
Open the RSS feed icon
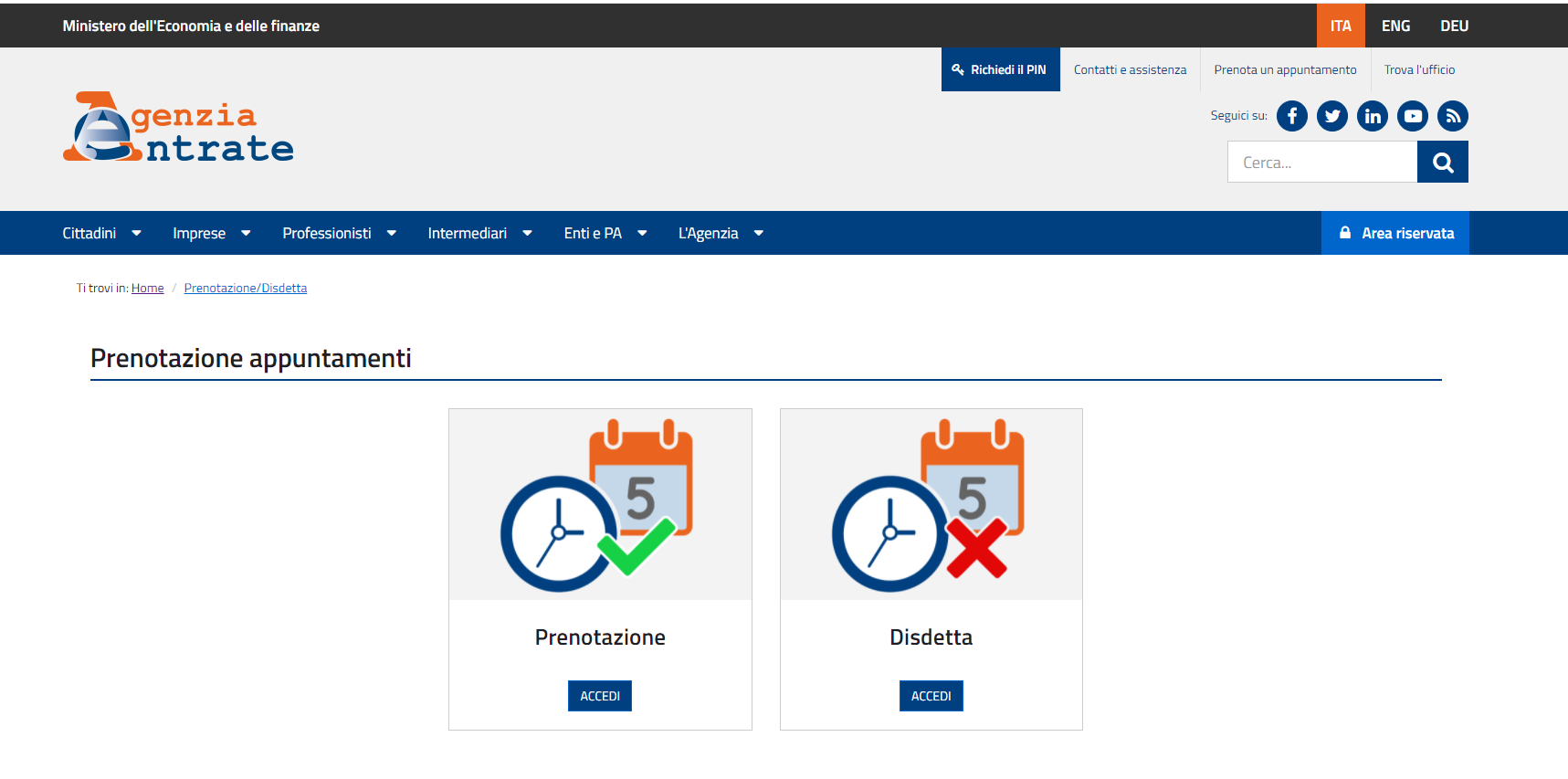tap(1452, 116)
